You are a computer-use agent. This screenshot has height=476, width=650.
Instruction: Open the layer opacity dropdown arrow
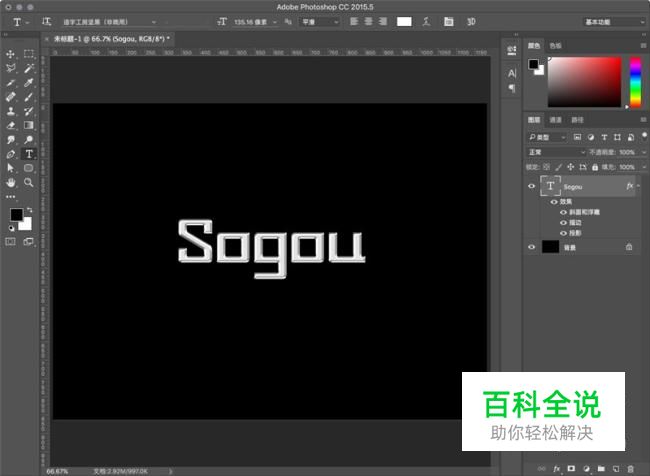click(644, 152)
